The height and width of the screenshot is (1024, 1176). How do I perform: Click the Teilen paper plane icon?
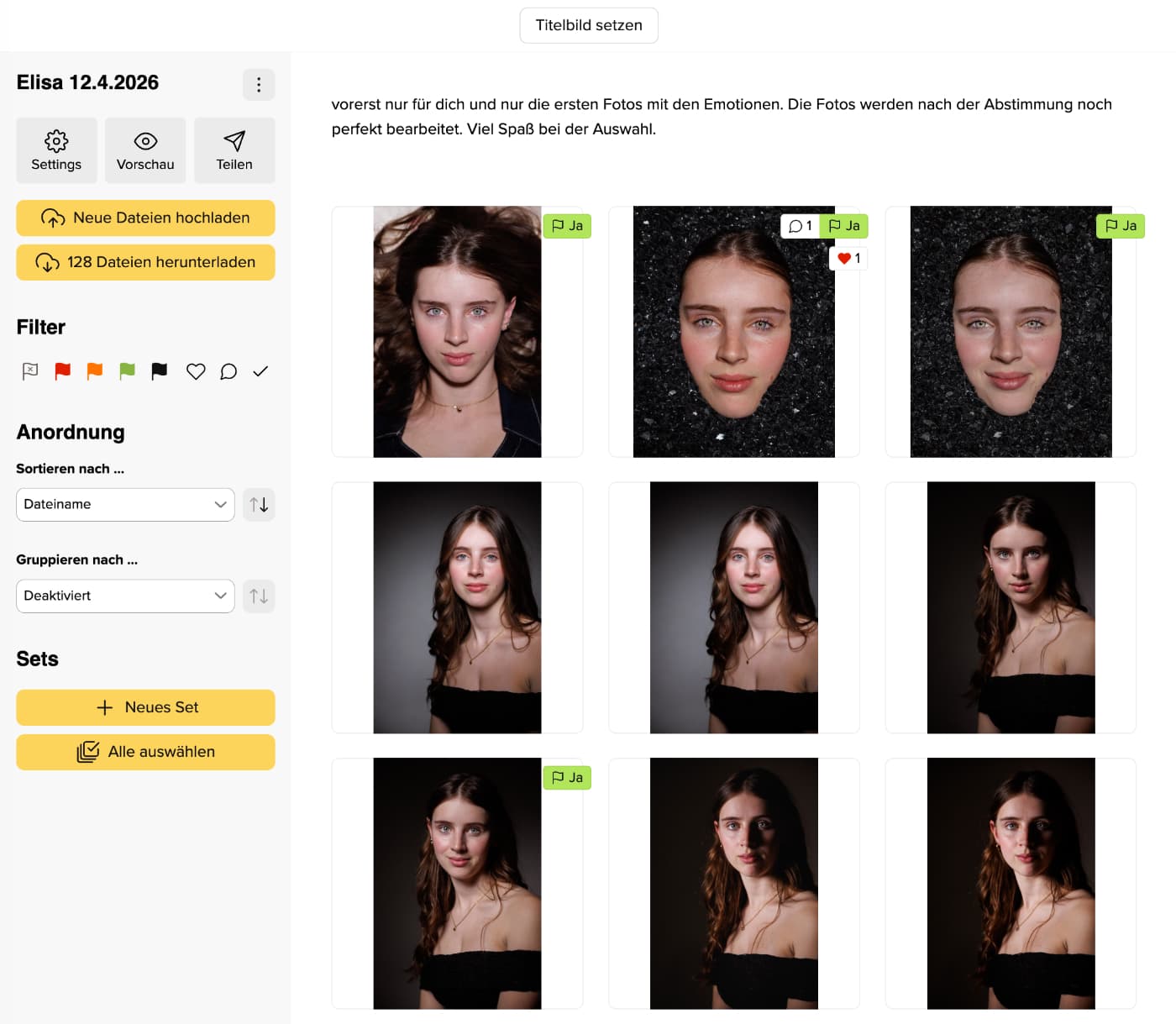tap(234, 150)
